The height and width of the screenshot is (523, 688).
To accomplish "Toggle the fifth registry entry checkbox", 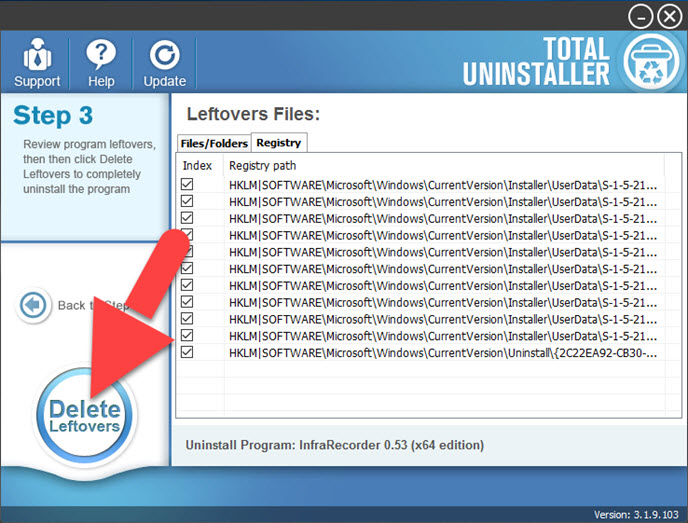I will (x=187, y=252).
